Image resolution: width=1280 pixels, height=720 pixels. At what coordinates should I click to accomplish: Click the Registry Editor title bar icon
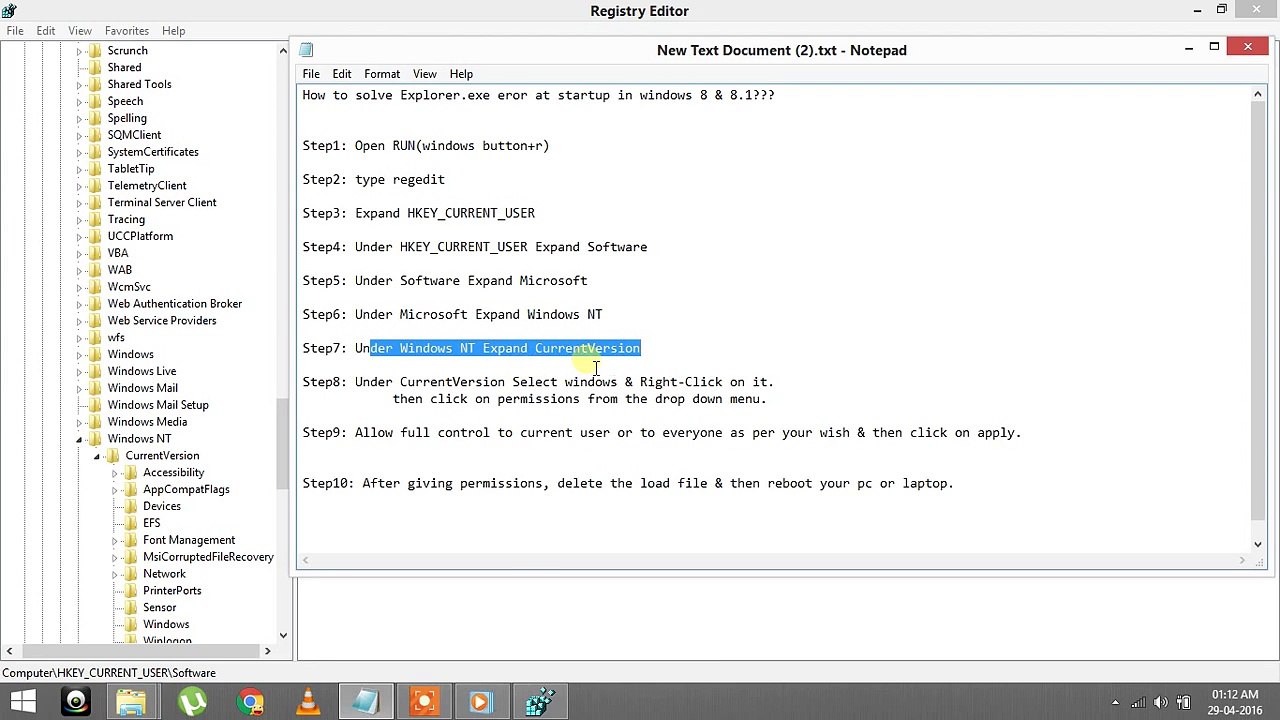point(9,11)
